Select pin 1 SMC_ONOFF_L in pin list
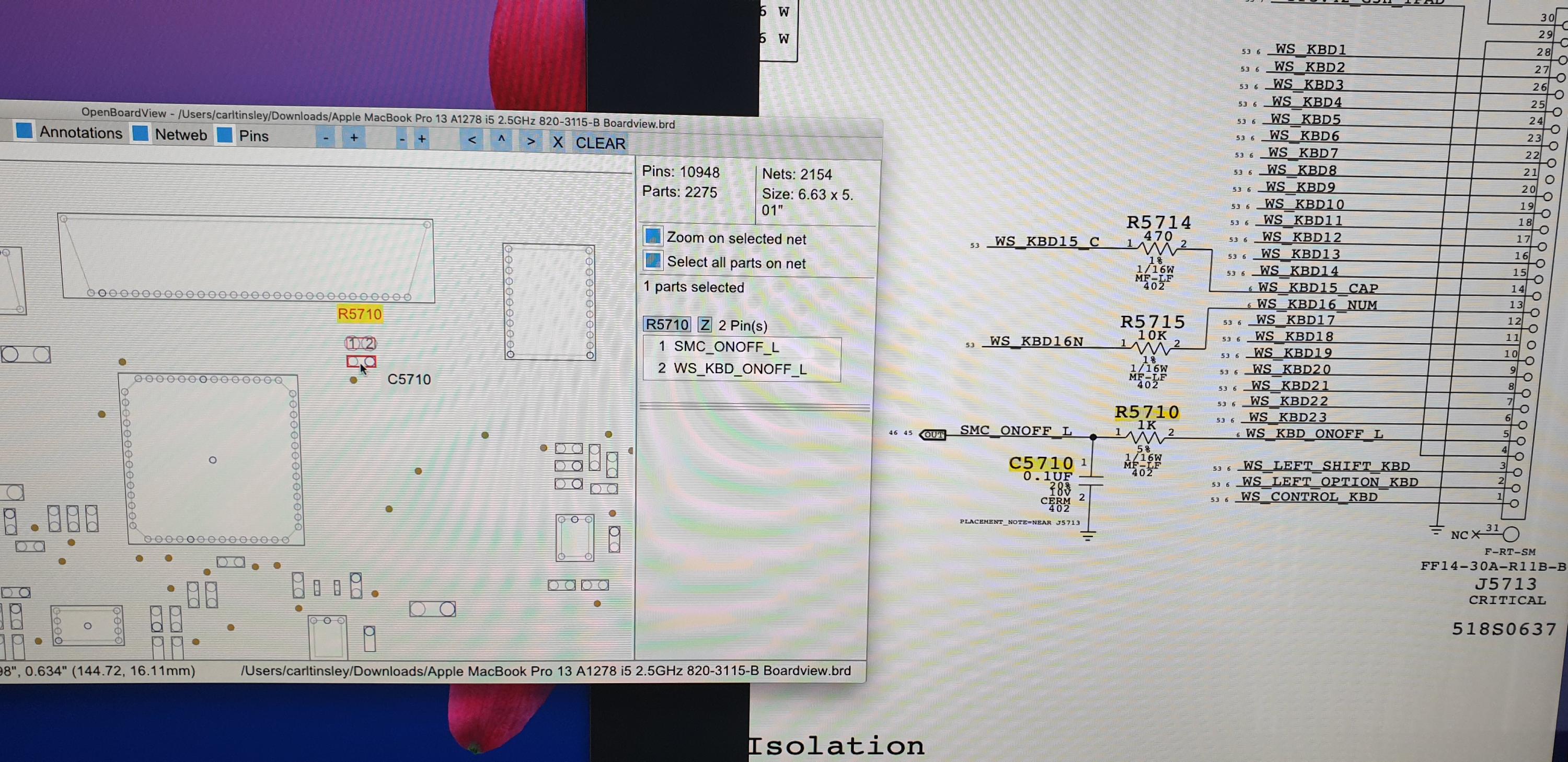1568x762 pixels. click(725, 347)
